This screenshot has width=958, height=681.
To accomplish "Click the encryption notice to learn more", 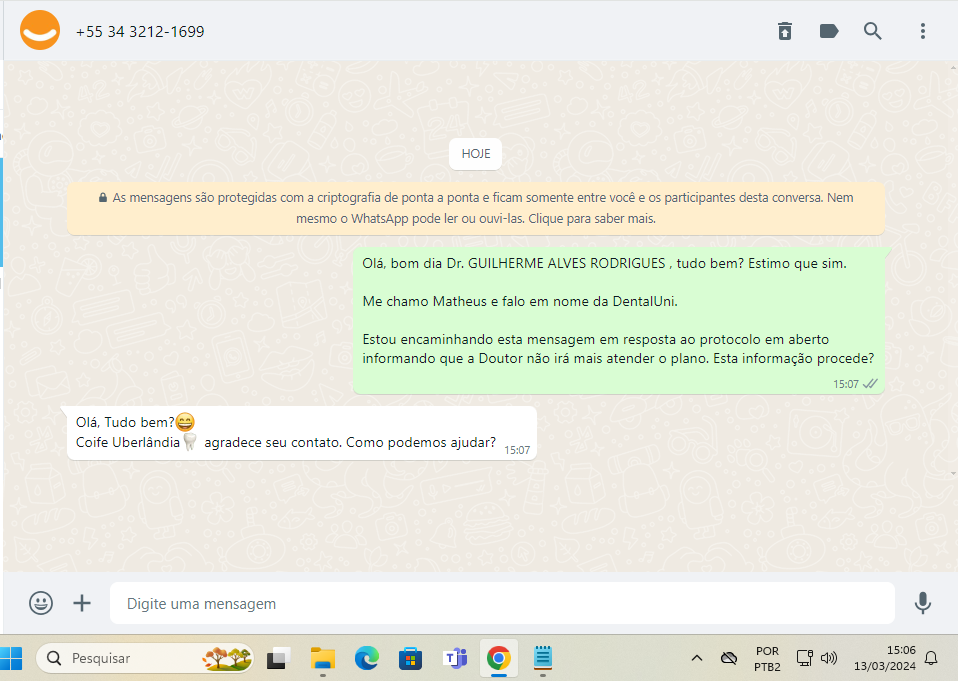I will point(476,208).
